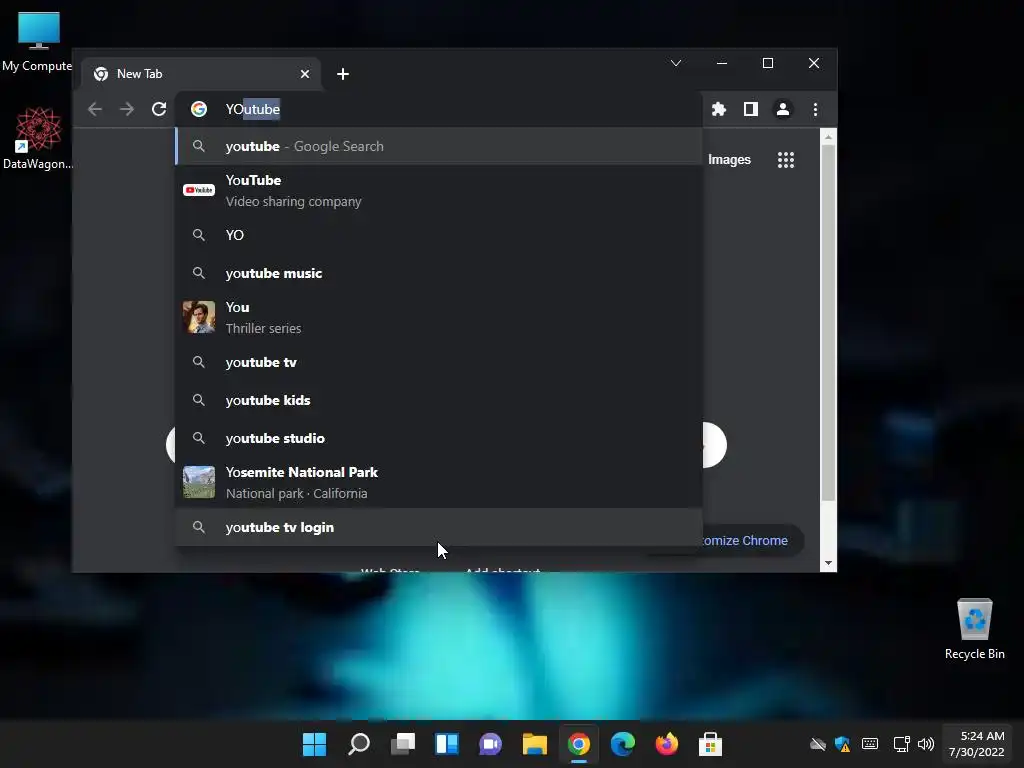The width and height of the screenshot is (1024, 768).
Task: Select the 'youtube studio' suggestion
Action: tap(439, 438)
